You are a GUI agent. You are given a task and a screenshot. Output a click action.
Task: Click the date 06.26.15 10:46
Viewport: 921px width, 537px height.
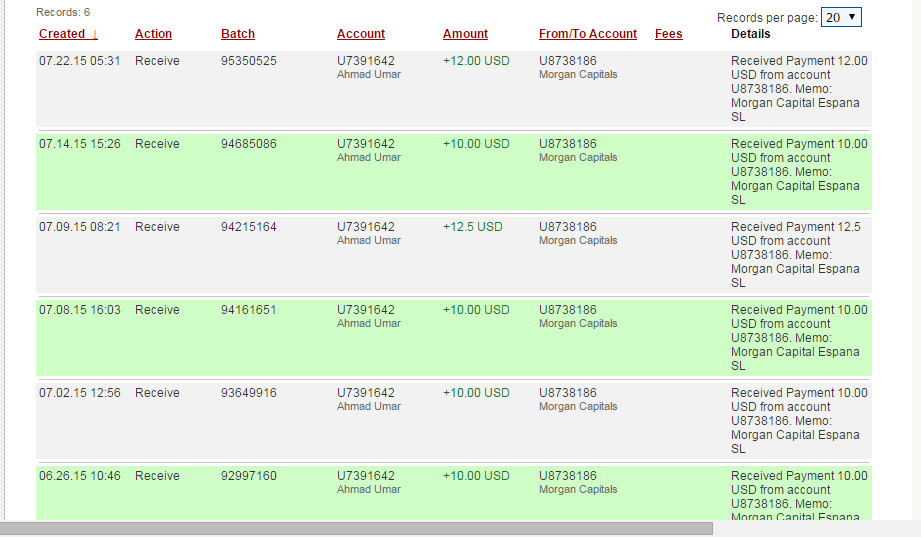pyautogui.click(x=80, y=476)
